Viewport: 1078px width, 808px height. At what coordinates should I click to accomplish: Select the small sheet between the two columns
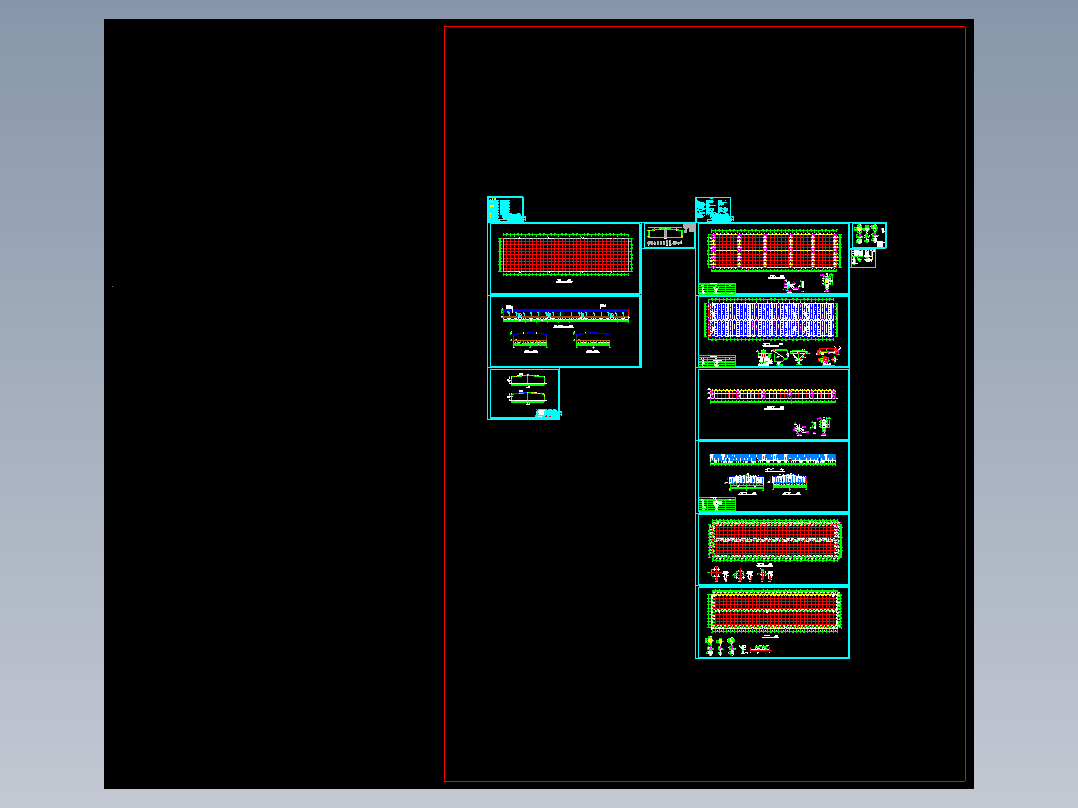[669, 236]
